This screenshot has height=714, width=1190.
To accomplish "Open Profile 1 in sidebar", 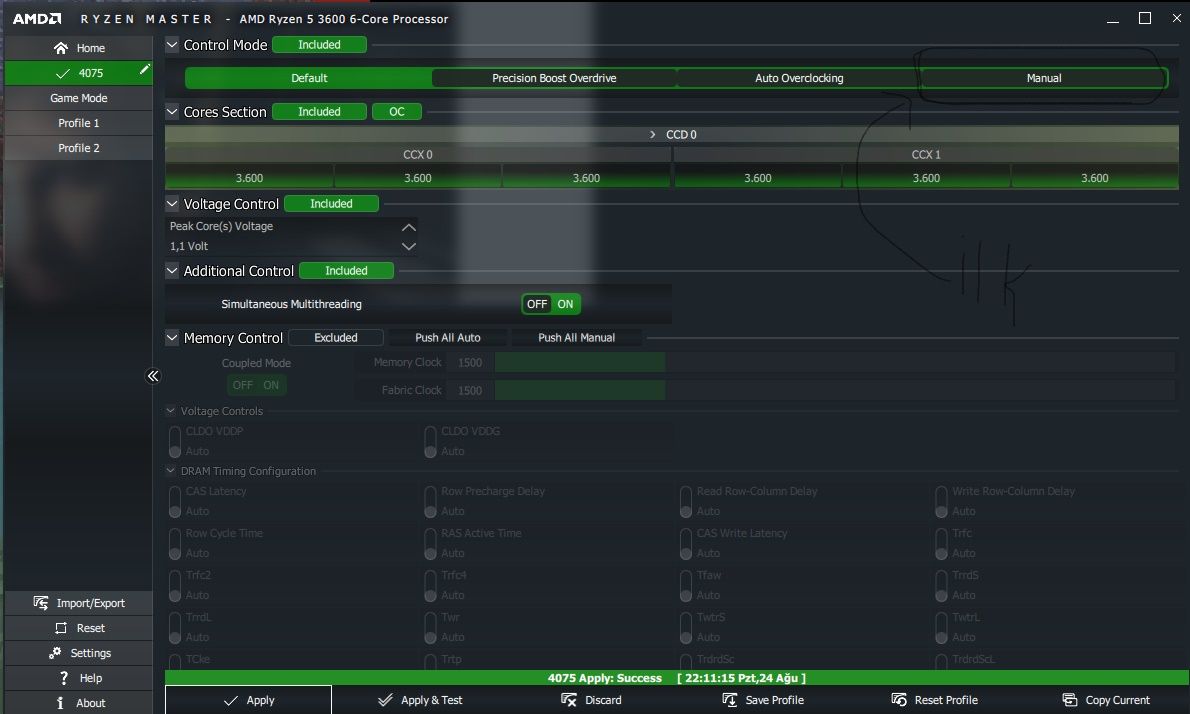I will click(78, 123).
